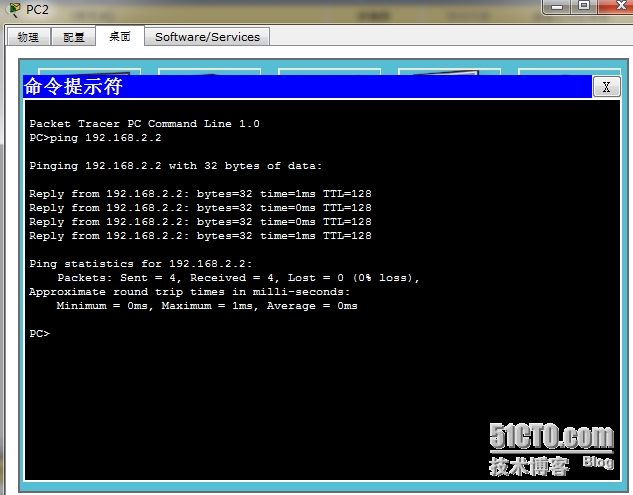
Task: Open the 配置 tab
Action: click(73, 37)
